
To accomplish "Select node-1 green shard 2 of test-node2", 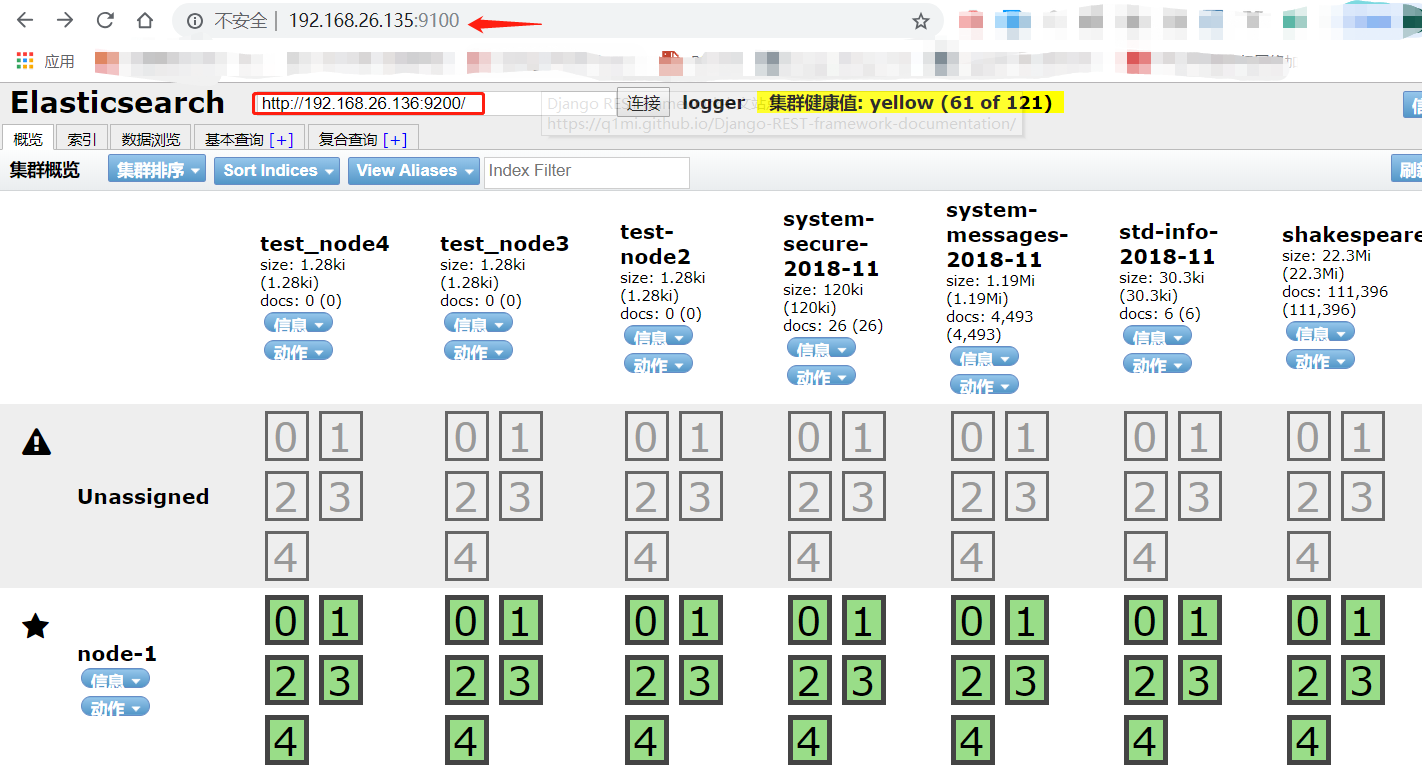I will click(x=646, y=681).
